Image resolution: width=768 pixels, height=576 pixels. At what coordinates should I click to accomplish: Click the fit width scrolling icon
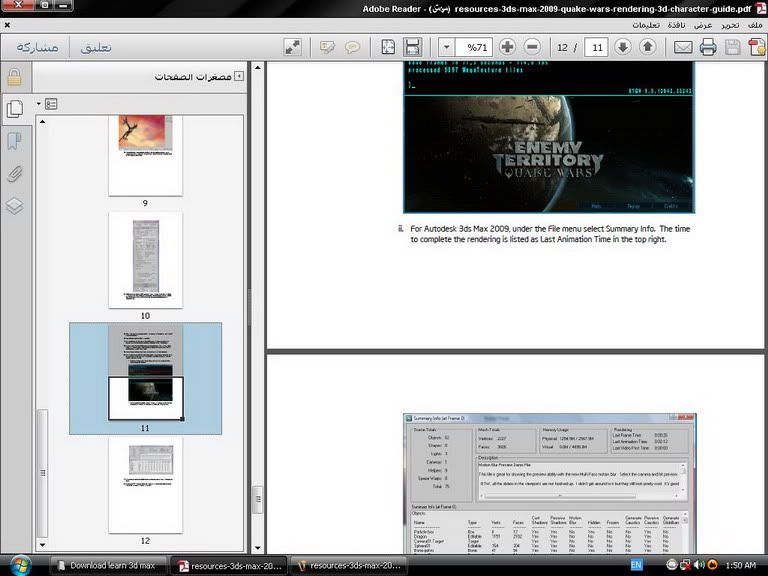click(x=413, y=47)
